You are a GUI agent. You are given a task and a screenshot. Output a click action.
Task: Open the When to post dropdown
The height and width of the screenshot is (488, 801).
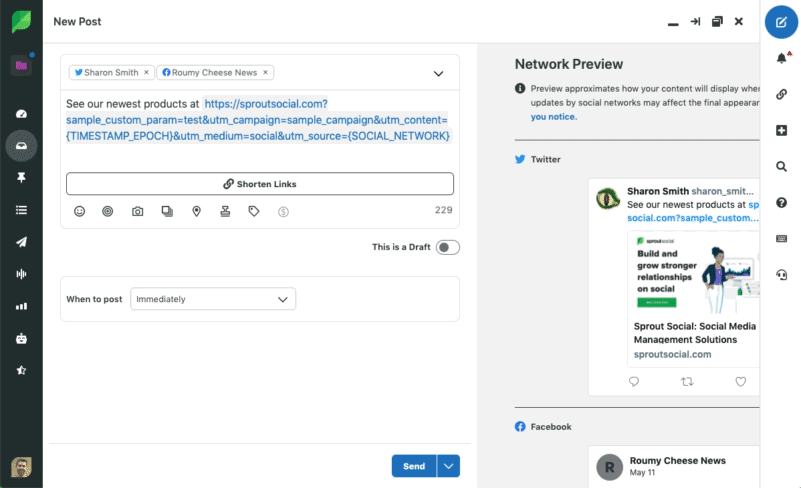(213, 299)
